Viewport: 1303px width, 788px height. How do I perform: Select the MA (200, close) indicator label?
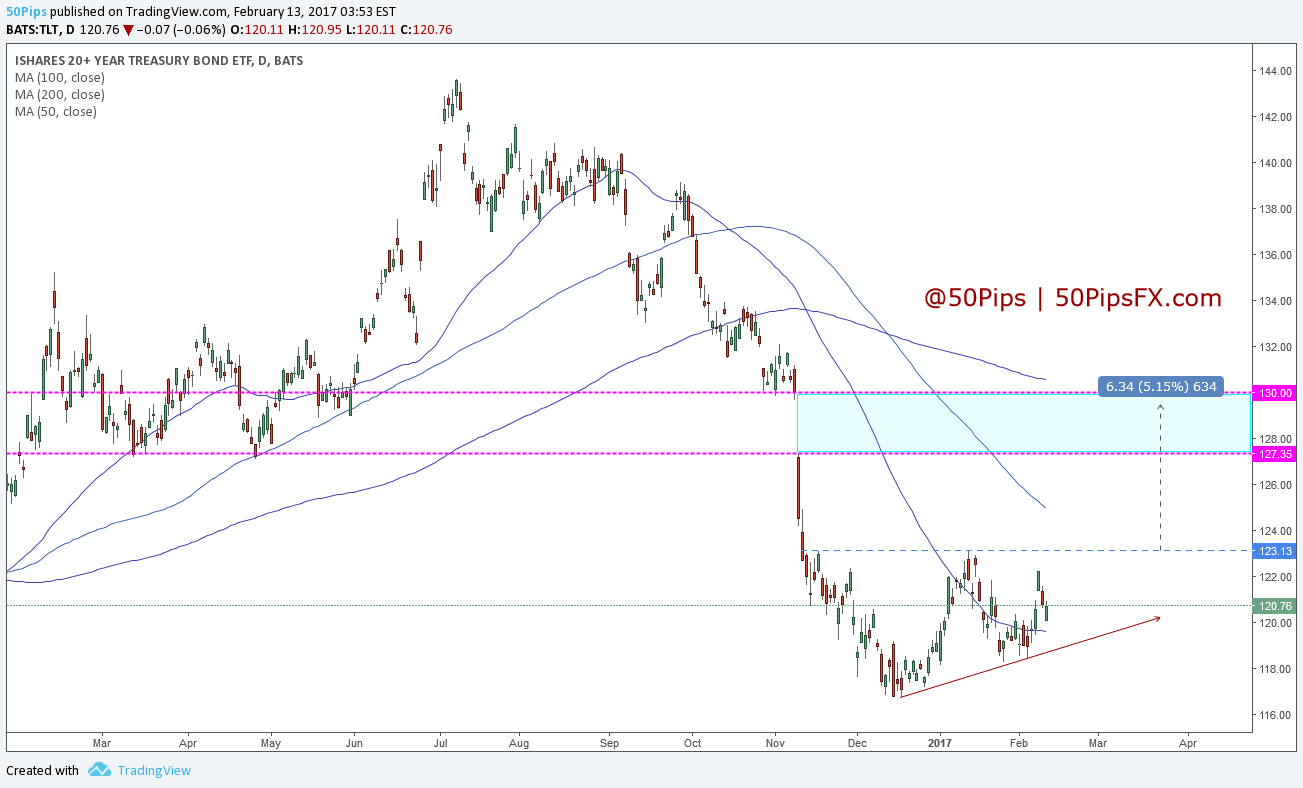click(60, 94)
